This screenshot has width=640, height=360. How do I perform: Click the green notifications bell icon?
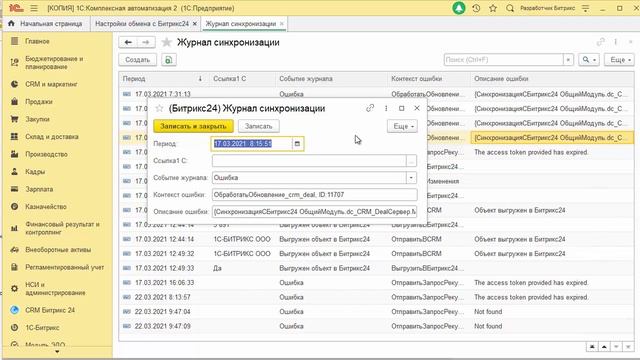(459, 8)
